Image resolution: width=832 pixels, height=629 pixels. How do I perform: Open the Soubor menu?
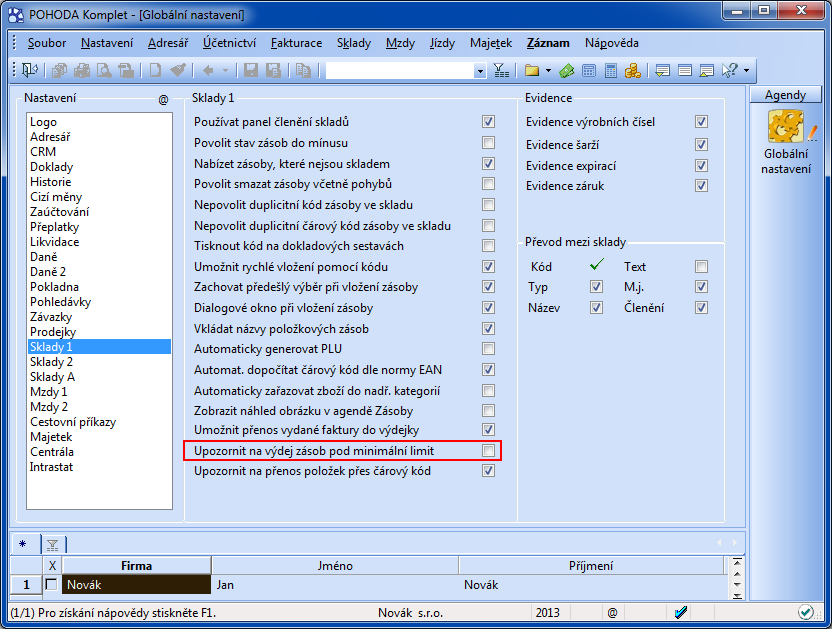pos(47,43)
